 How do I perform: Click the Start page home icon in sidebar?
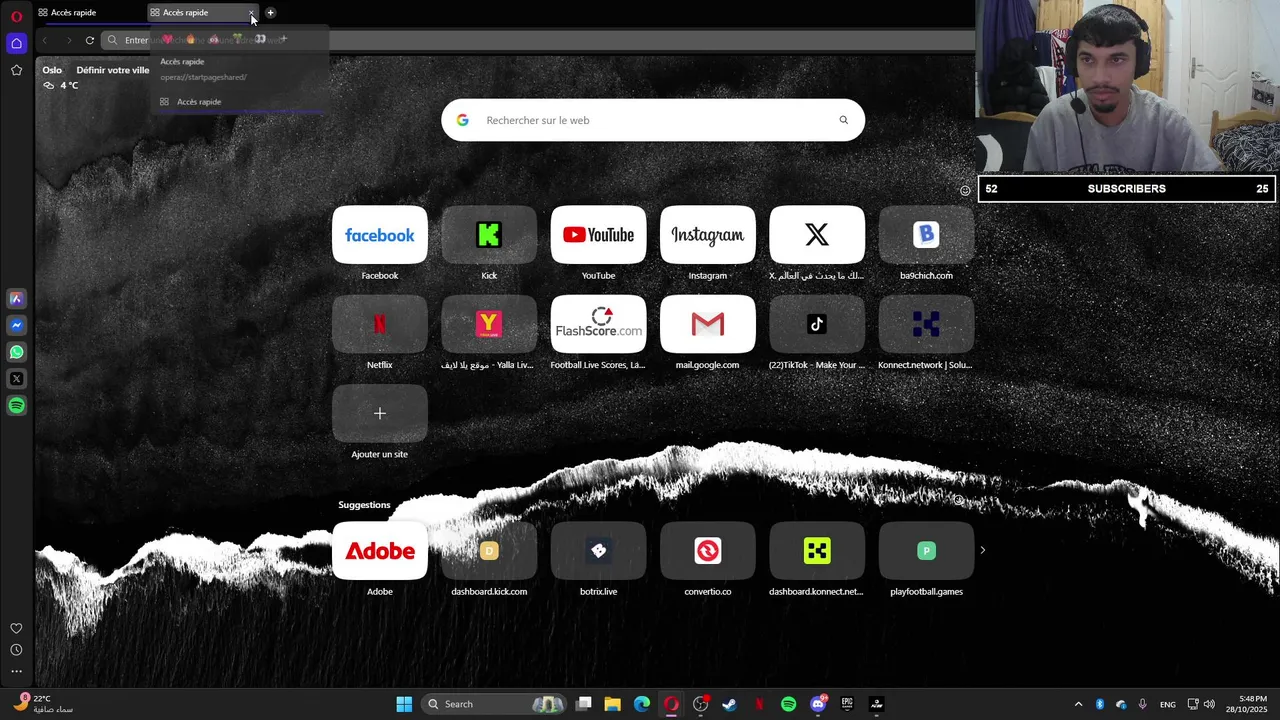pos(16,43)
